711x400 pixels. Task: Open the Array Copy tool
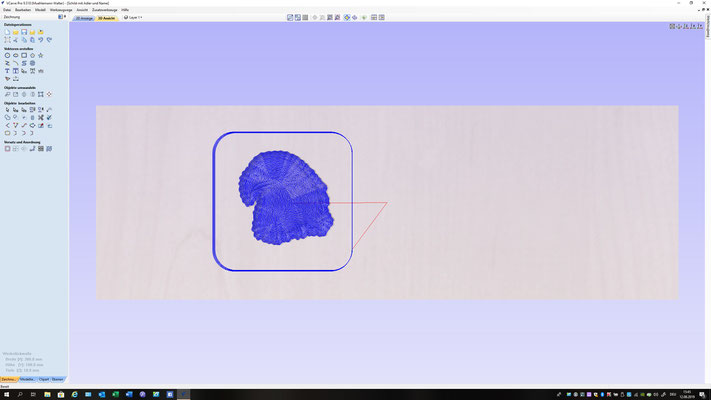41,149
